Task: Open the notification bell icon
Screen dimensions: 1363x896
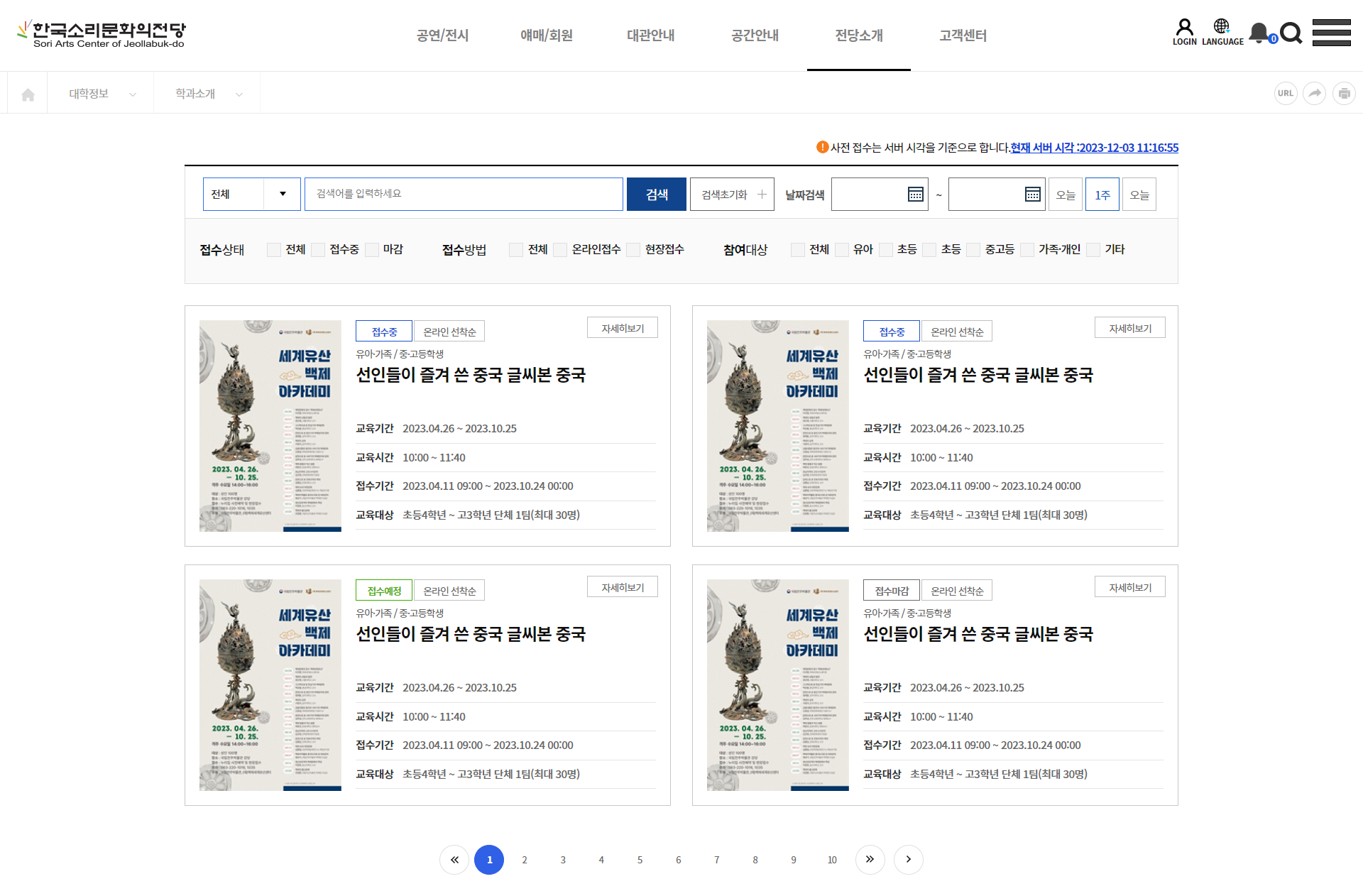Action: point(1260,33)
